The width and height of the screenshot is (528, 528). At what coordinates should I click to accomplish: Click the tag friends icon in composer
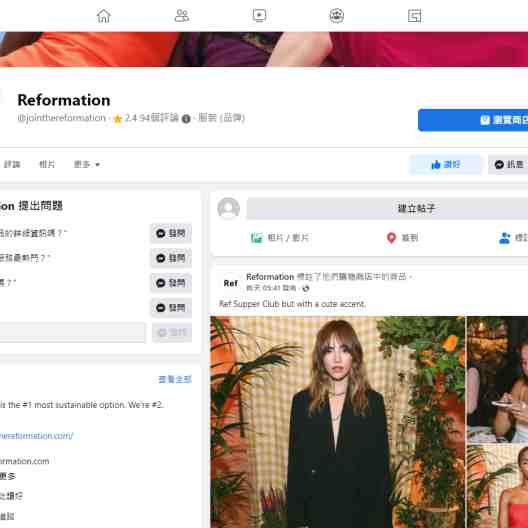pyautogui.click(x=504, y=238)
